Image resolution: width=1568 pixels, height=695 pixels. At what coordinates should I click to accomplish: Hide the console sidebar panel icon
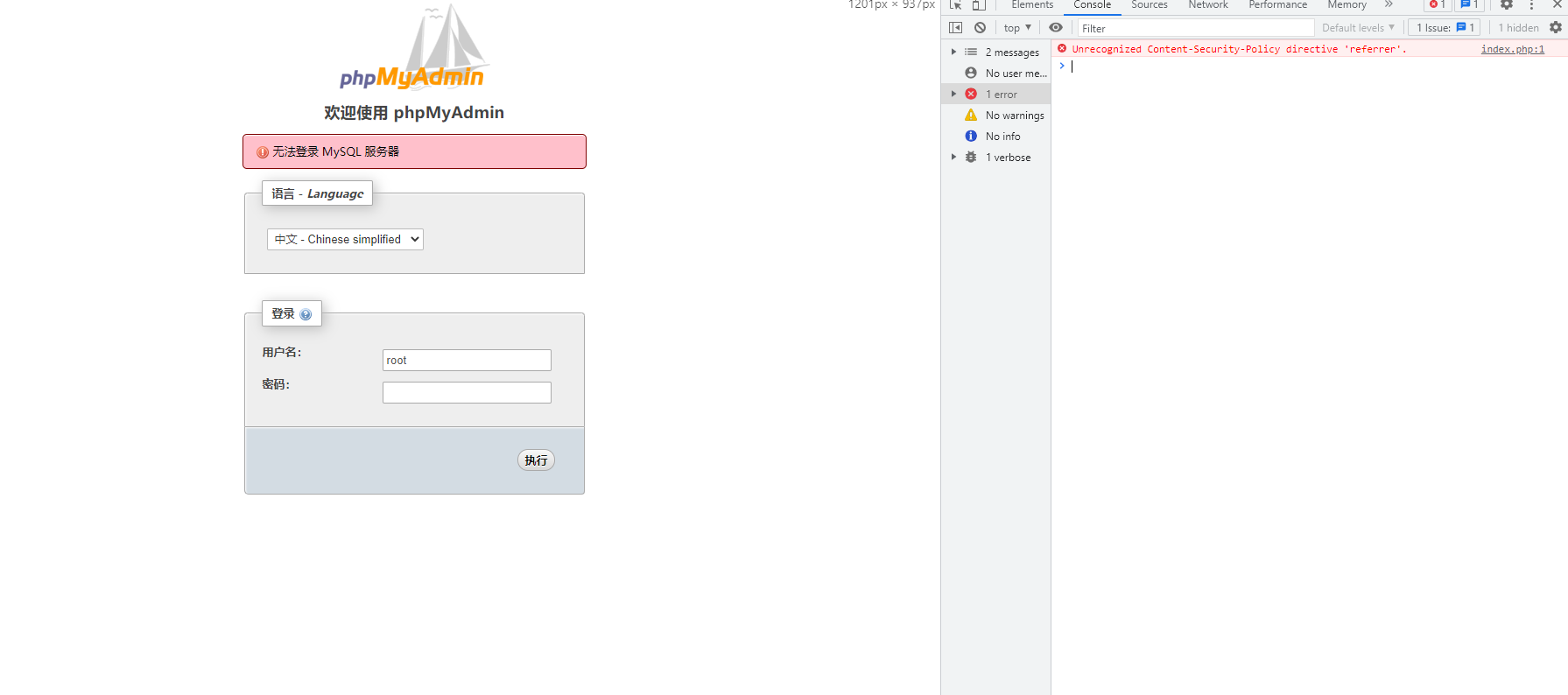(x=955, y=28)
